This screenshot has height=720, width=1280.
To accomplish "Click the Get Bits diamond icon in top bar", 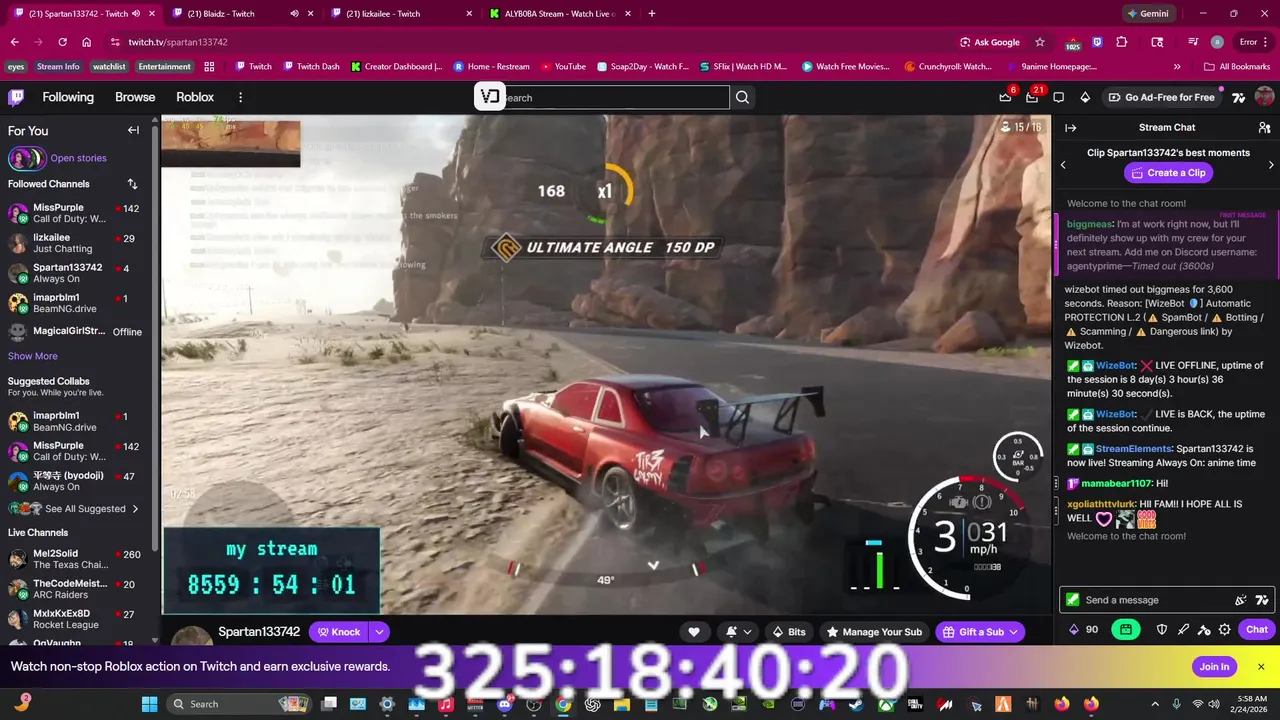I will (1085, 97).
